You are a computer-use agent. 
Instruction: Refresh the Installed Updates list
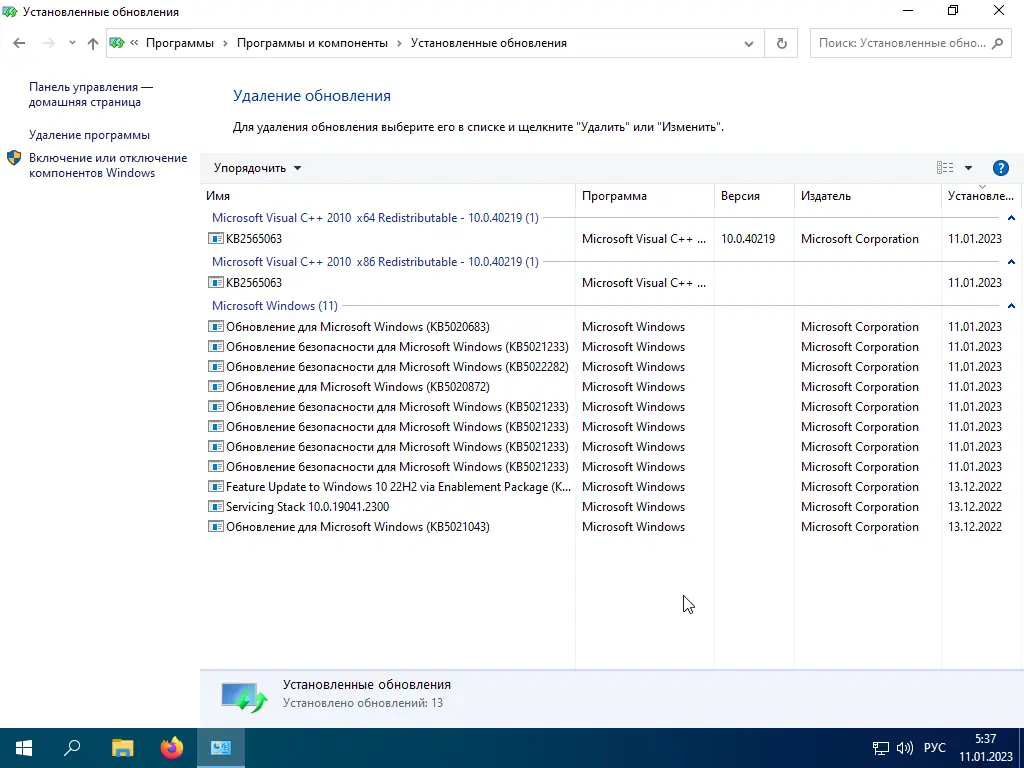pos(781,43)
